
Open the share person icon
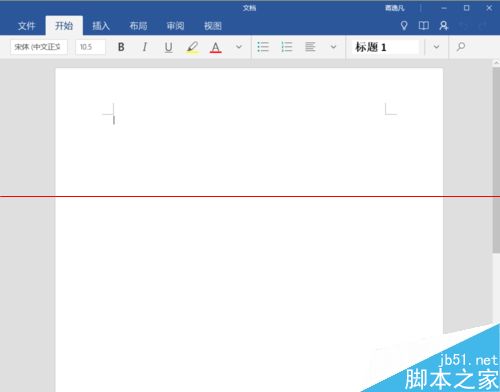point(444,26)
